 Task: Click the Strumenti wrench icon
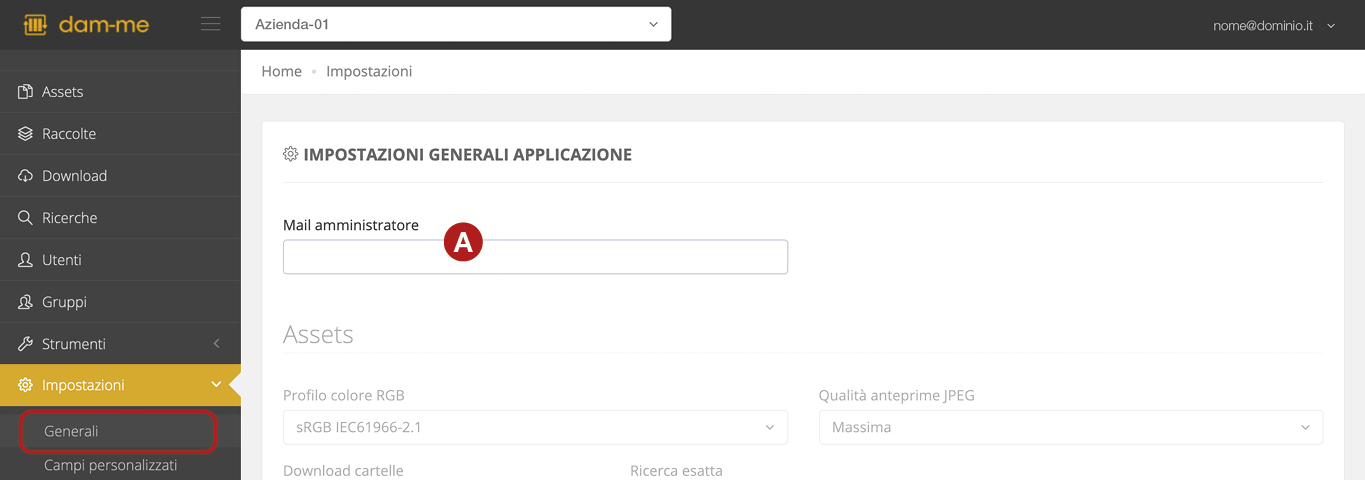click(26, 344)
